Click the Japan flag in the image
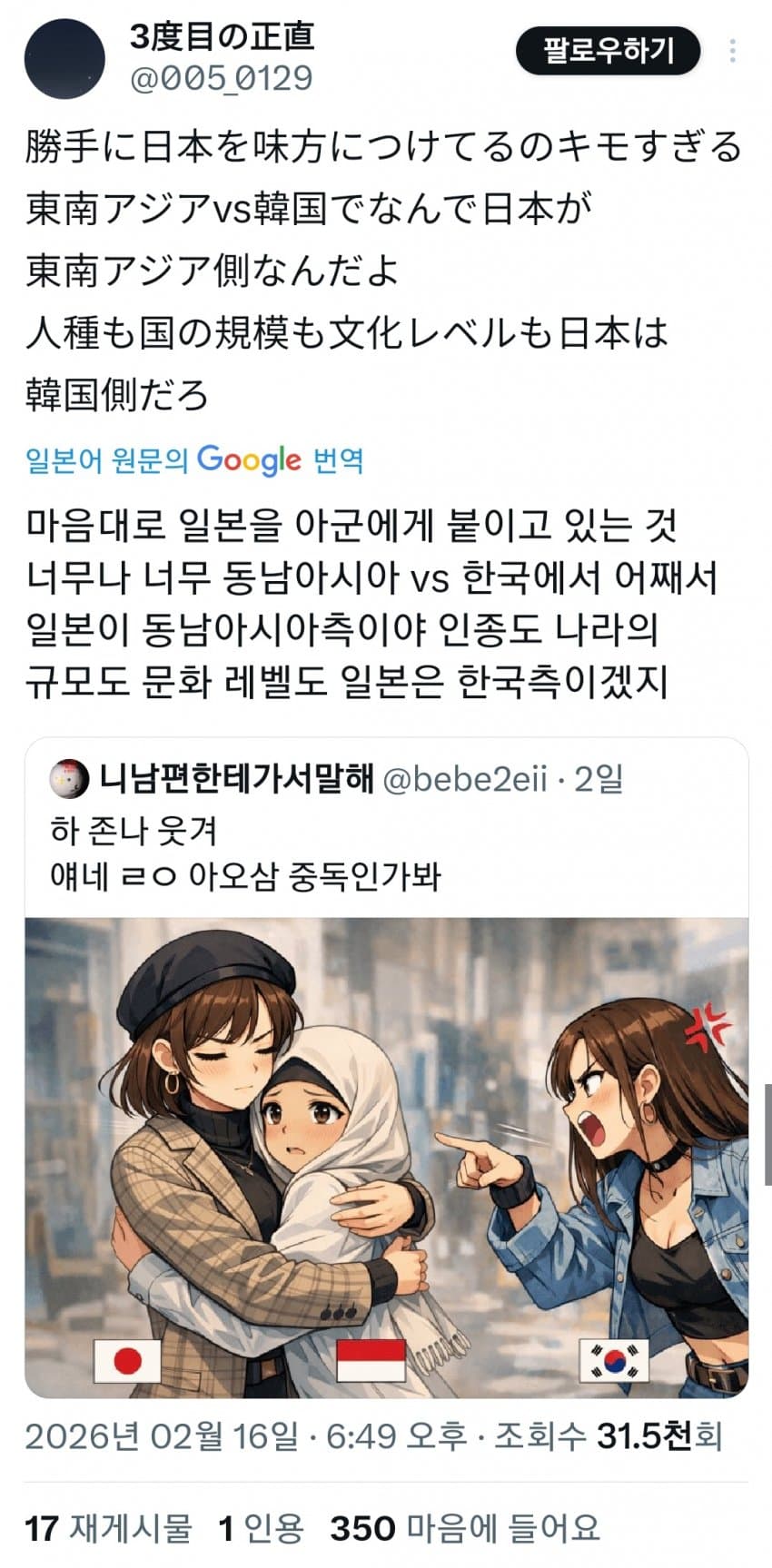The height and width of the screenshot is (1568, 772). tap(127, 1361)
